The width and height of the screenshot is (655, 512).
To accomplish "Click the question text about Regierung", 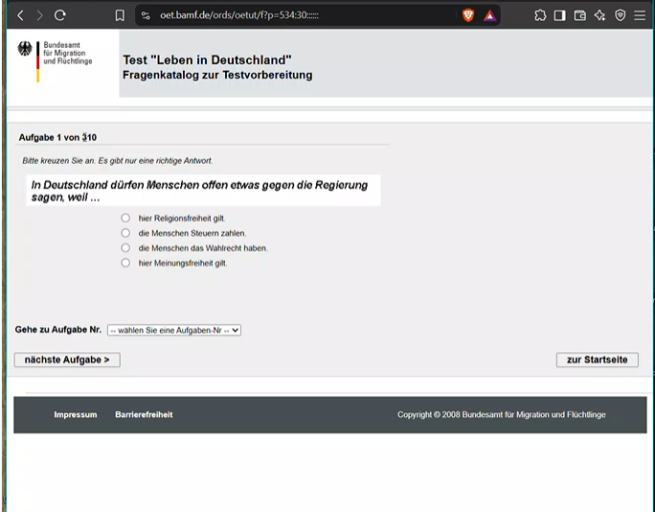I will click(x=199, y=191).
